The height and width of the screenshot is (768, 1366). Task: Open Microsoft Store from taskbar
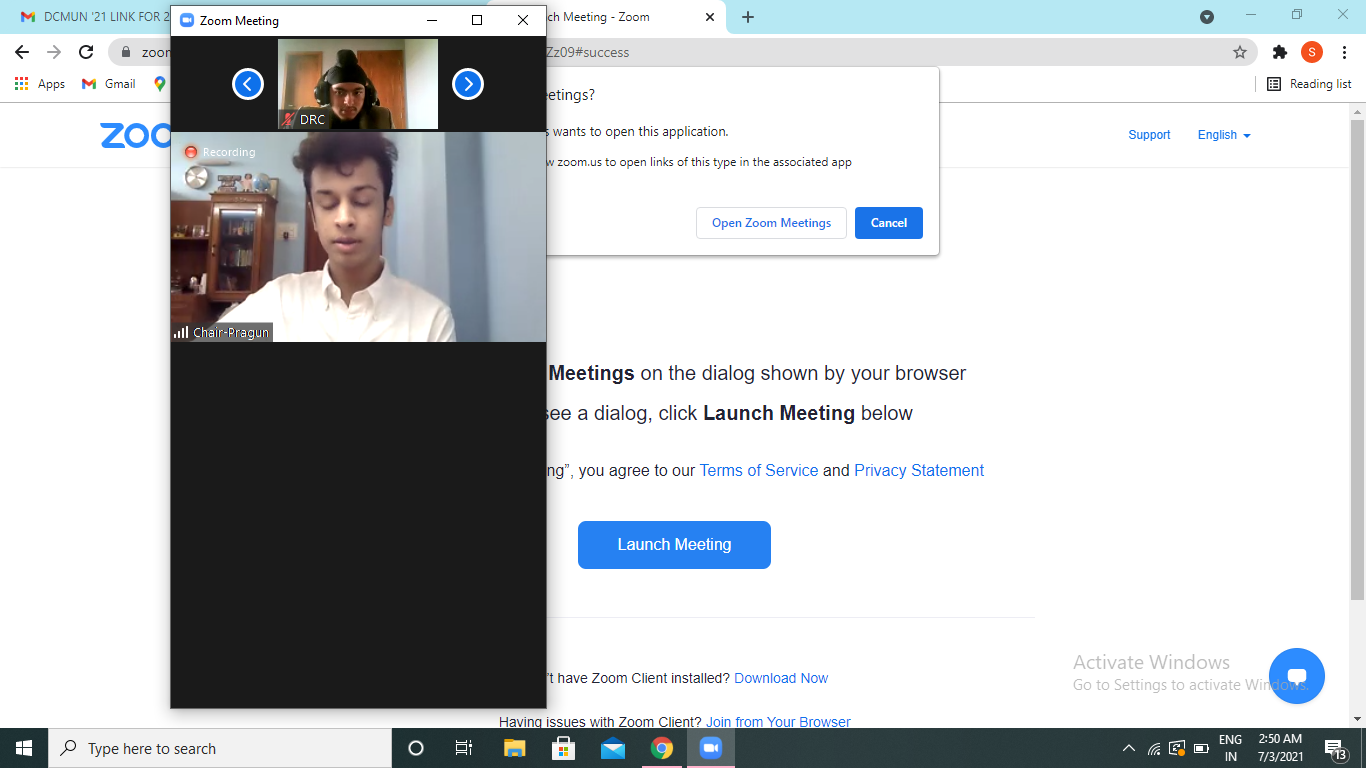click(563, 748)
